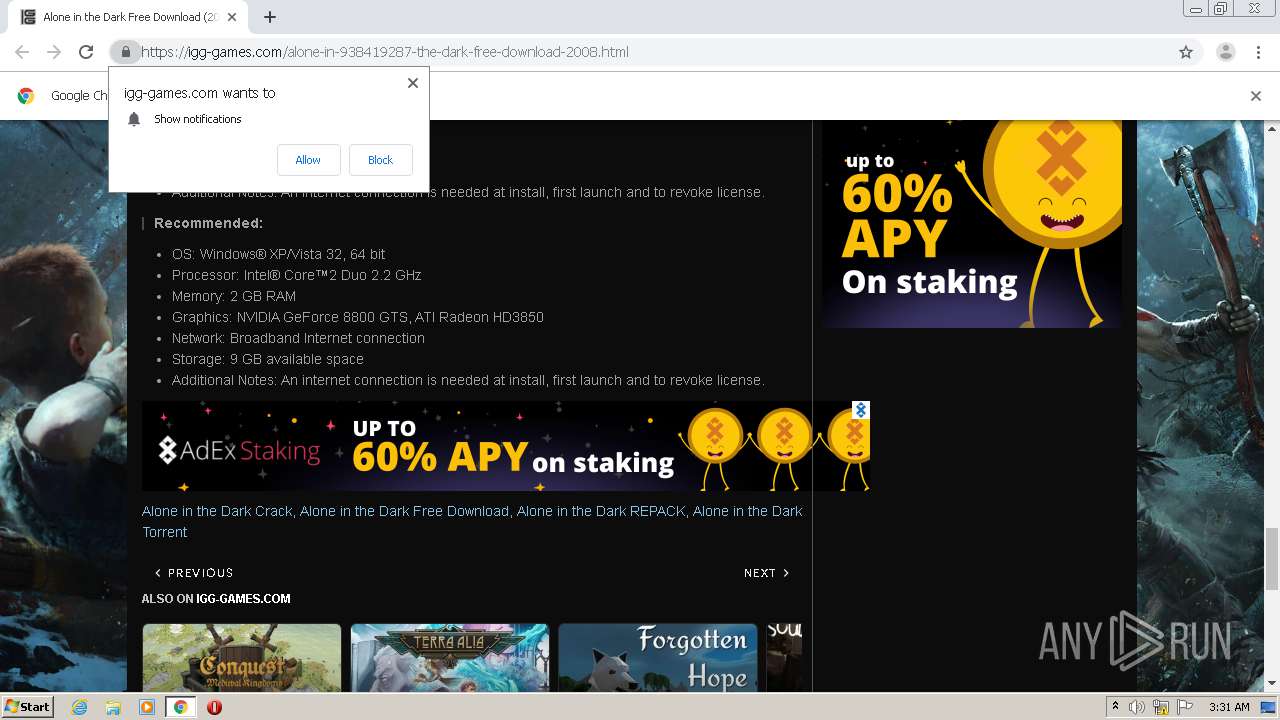This screenshot has width=1280, height=720.
Task: Open the network tray icon
Action: (1161, 707)
